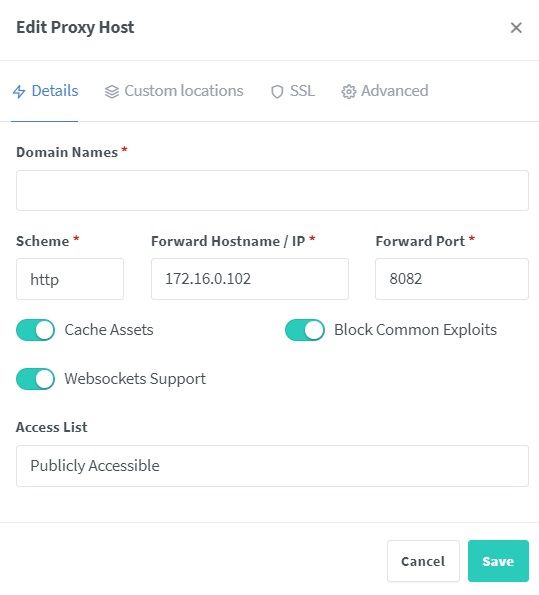The width and height of the screenshot is (539, 595).
Task: Cancel editing the proxy host
Action: coord(423,561)
